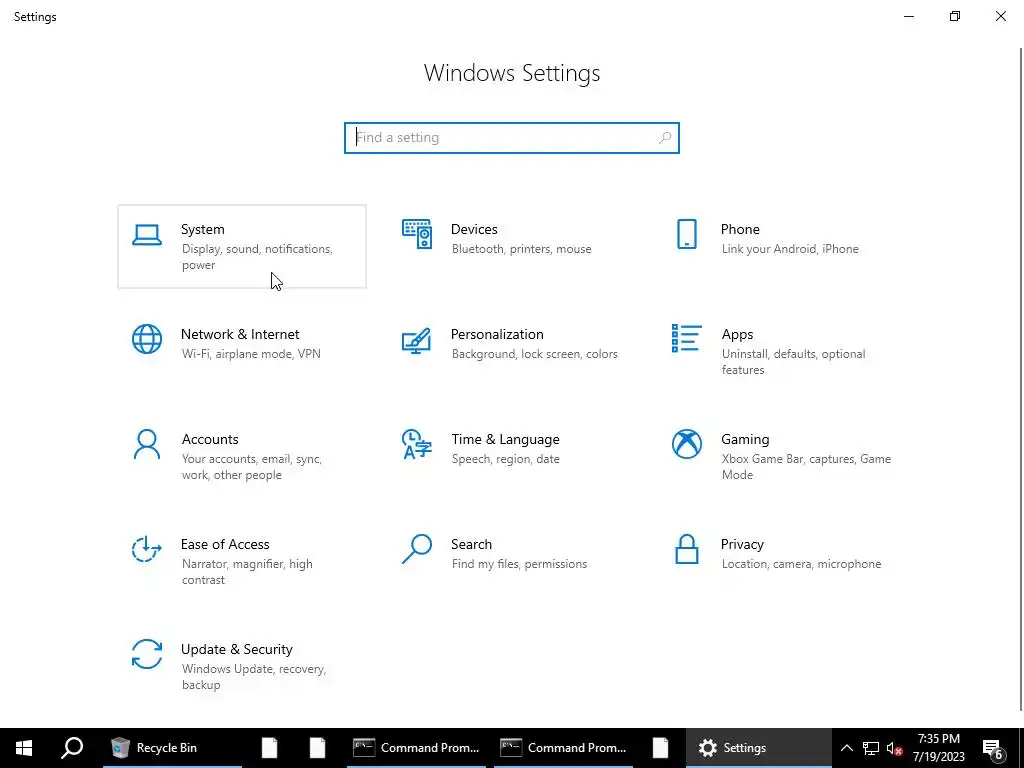Click the Time & Language clock icon
Viewport: 1024px width, 768px height.
[417, 444]
